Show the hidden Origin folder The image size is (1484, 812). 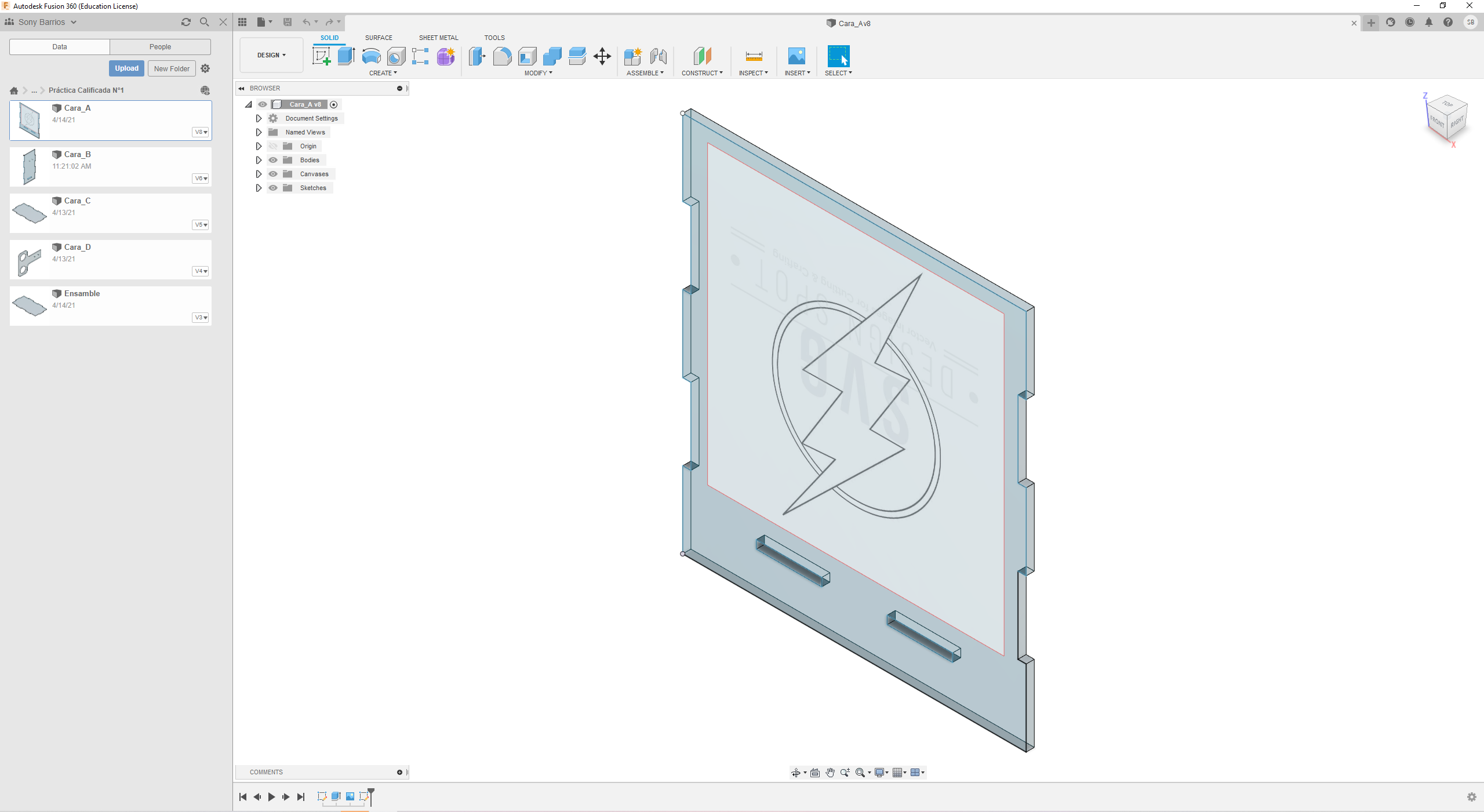click(x=273, y=146)
